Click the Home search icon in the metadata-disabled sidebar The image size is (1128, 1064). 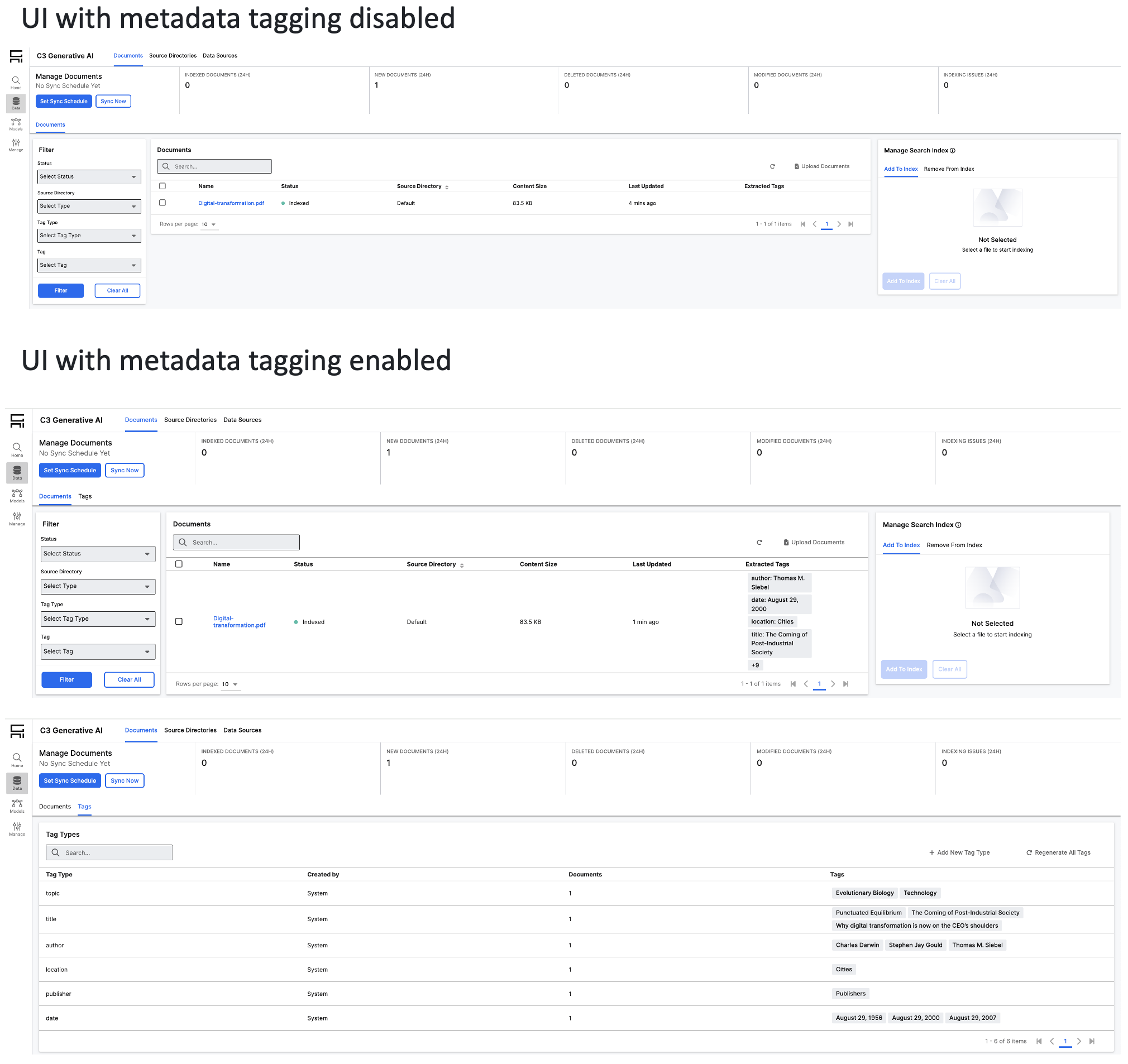pyautogui.click(x=16, y=81)
